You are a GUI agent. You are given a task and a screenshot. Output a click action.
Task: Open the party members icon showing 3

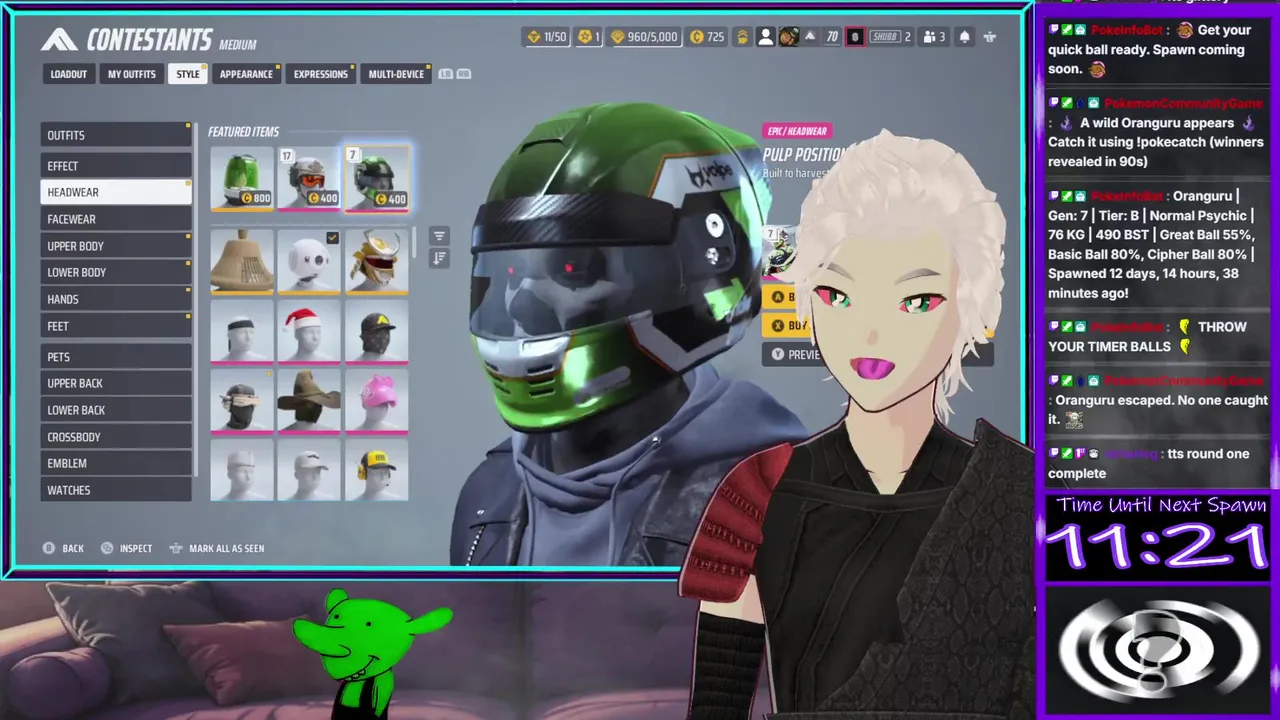[934, 37]
